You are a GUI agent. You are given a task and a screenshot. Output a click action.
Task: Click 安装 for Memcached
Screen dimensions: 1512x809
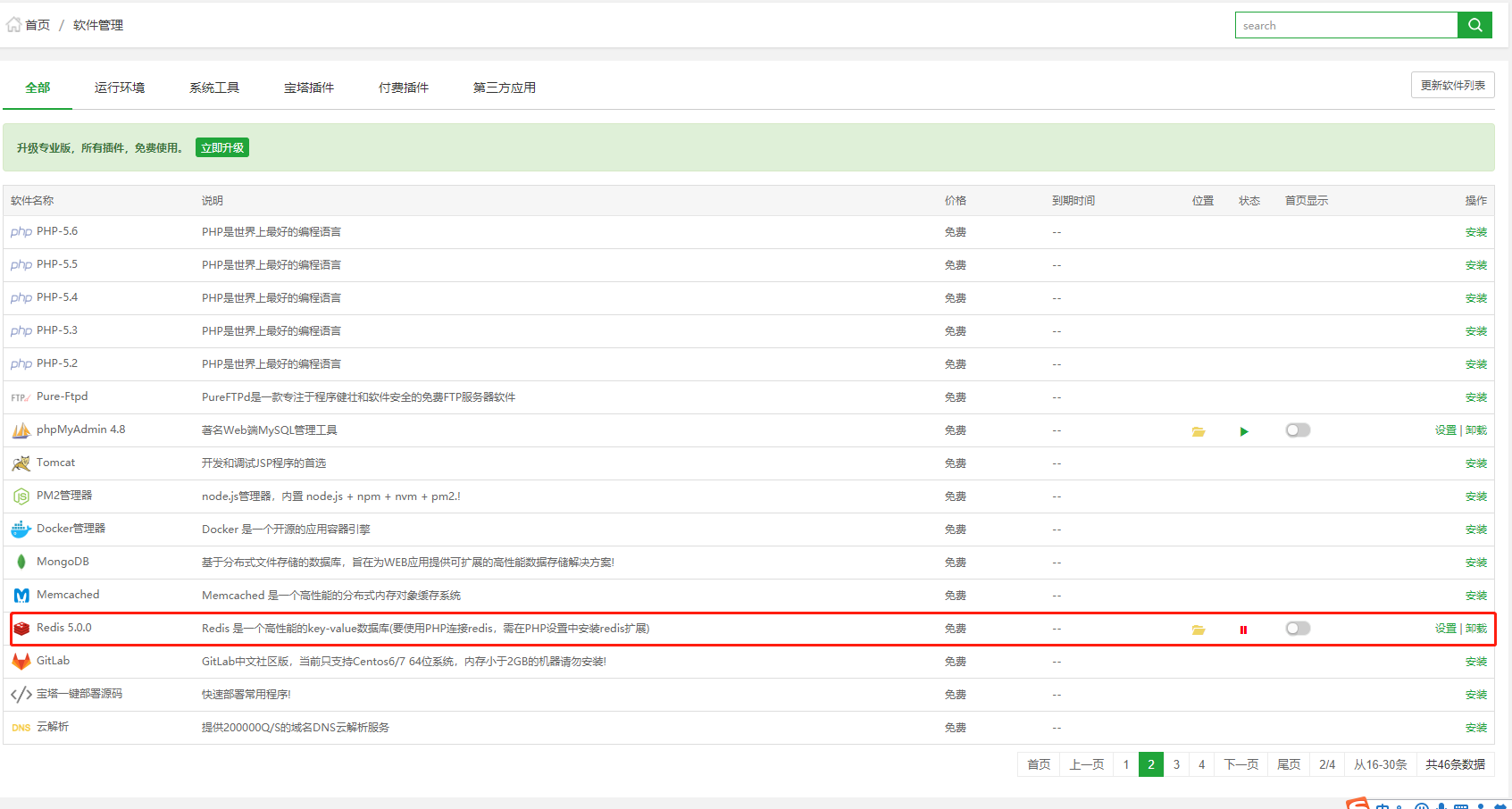pyautogui.click(x=1476, y=596)
